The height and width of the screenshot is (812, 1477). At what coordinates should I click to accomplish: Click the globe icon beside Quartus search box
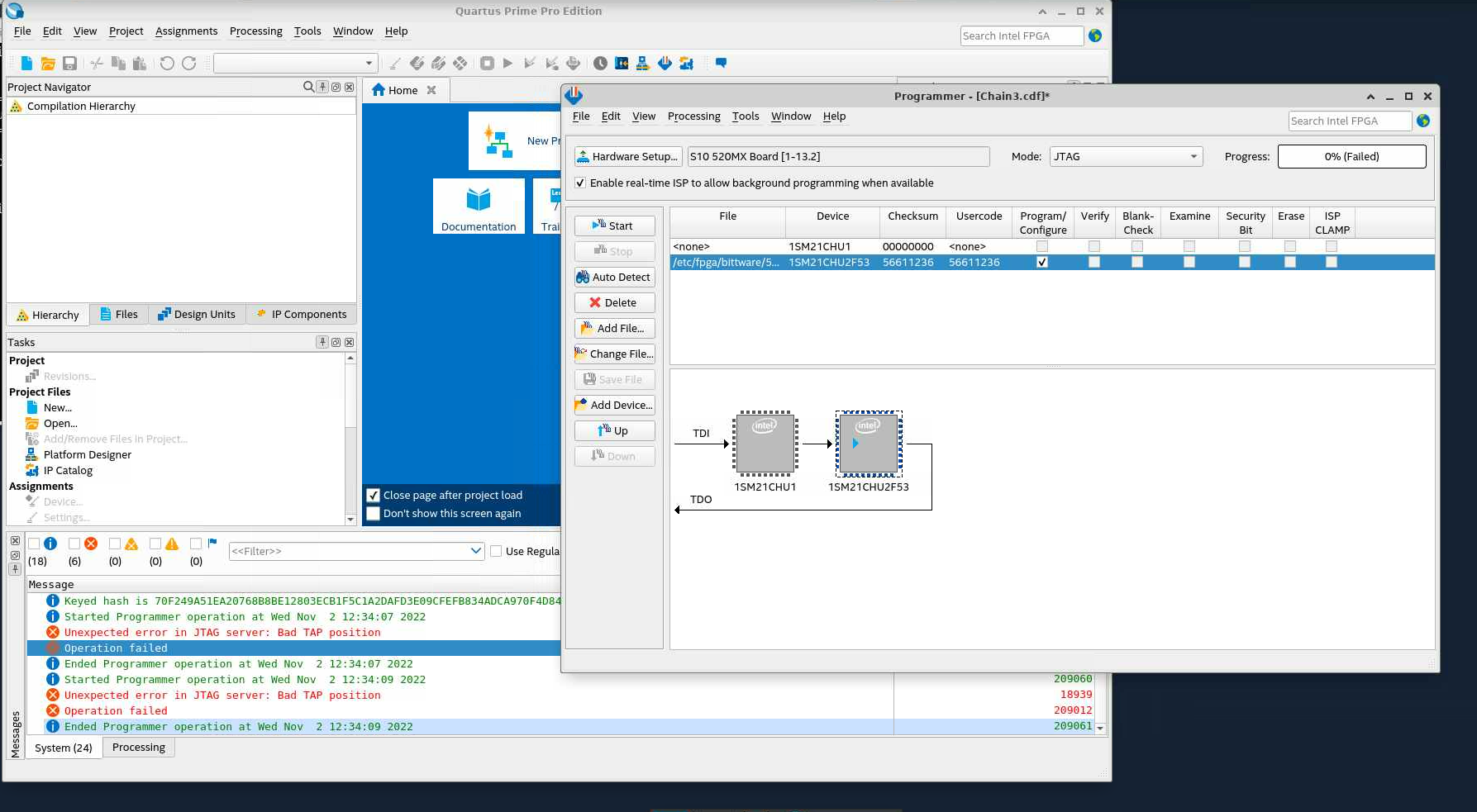tap(1095, 36)
